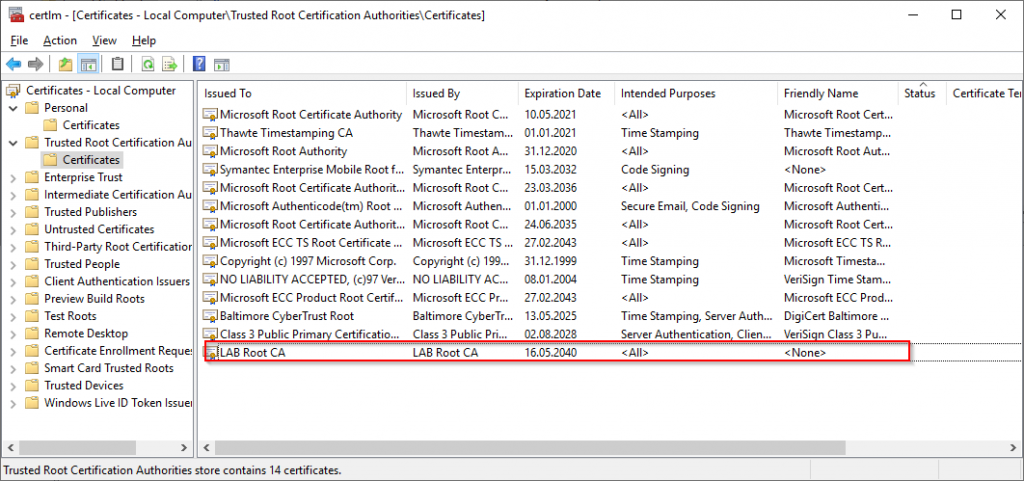Click certificate icon of LAB Root CA
This screenshot has height=481, width=1024.
point(212,353)
